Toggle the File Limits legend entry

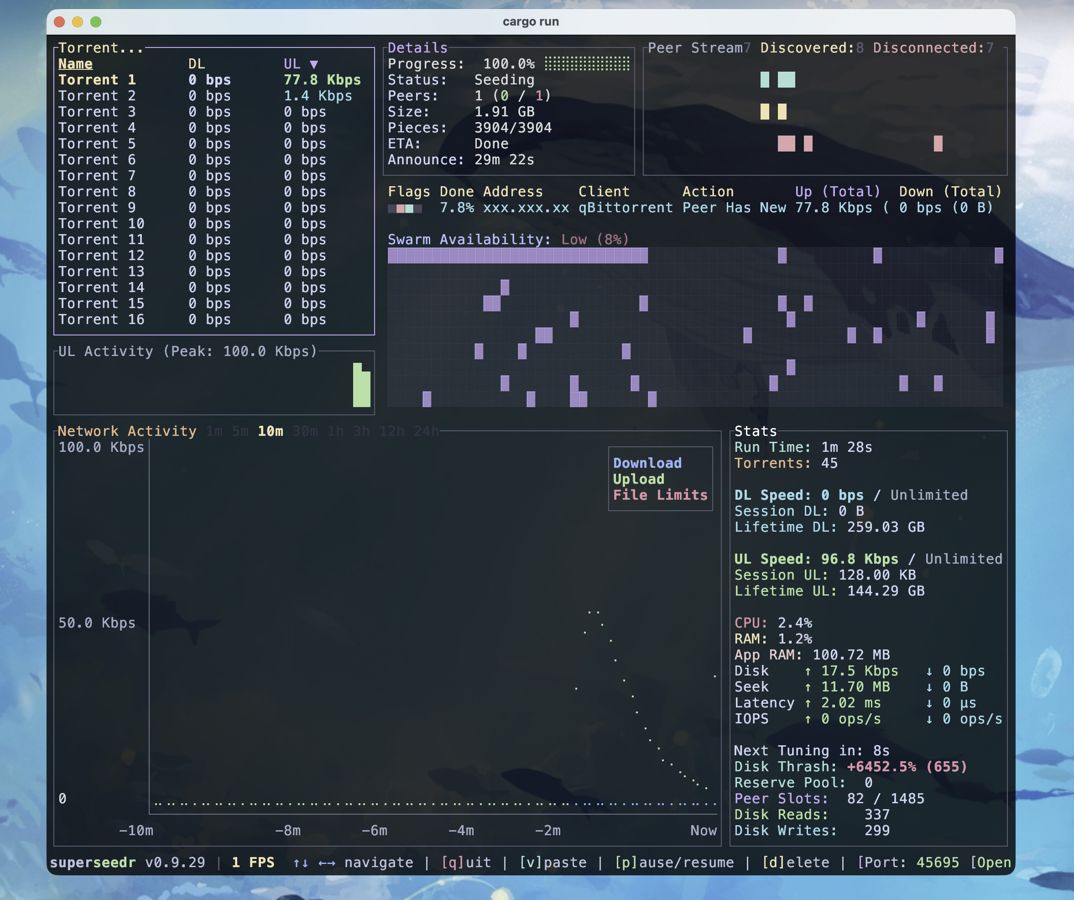[660, 495]
